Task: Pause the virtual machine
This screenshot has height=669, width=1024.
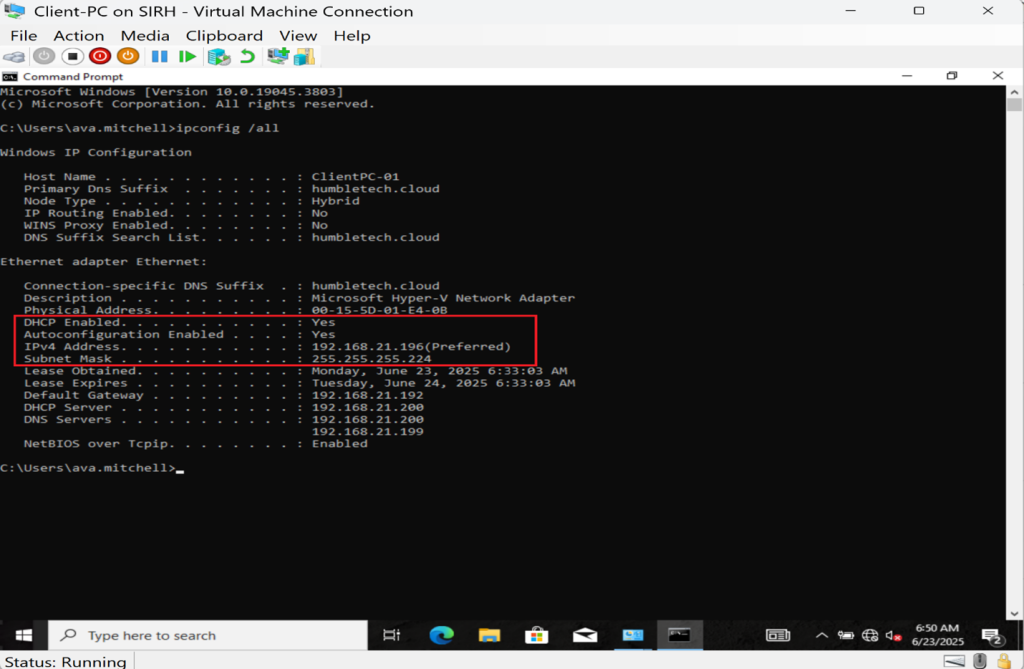Action: coord(159,57)
